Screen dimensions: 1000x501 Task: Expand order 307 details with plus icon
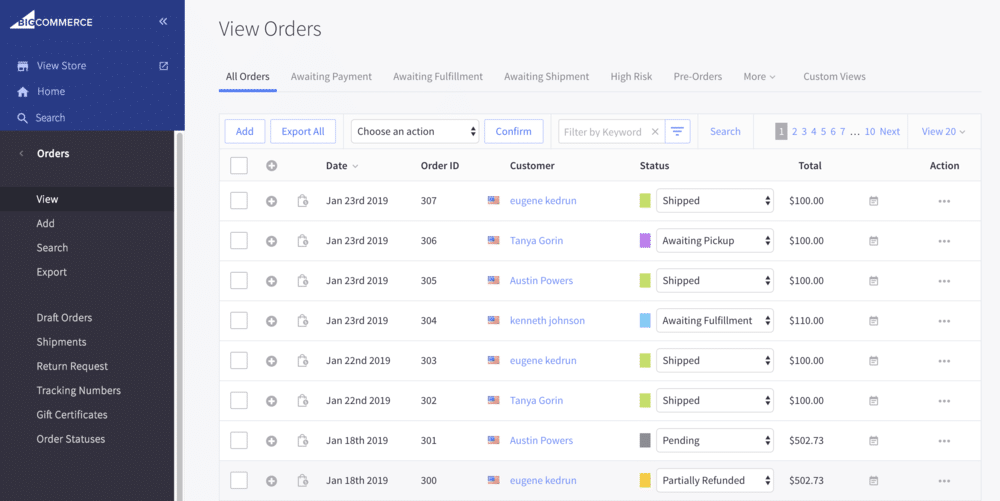point(271,201)
